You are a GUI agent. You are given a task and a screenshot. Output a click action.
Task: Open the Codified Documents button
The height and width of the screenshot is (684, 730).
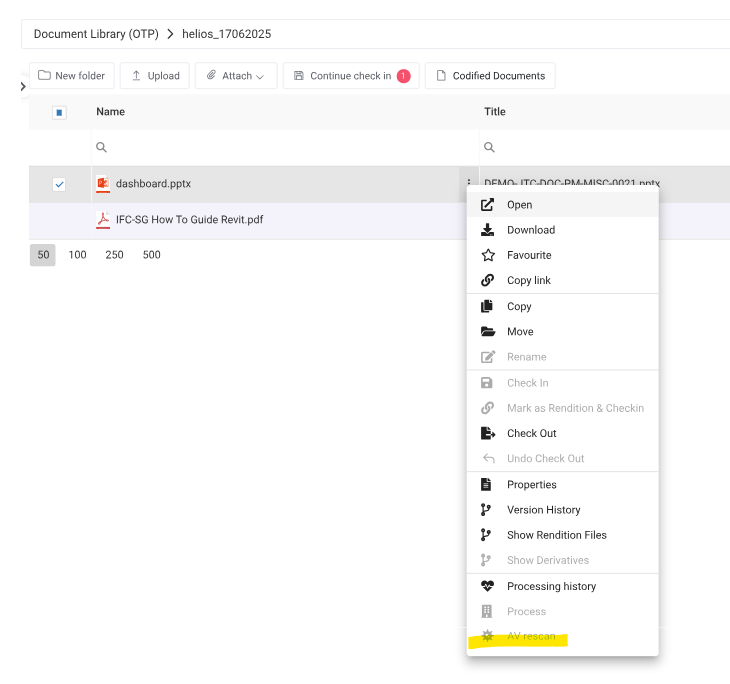pos(490,76)
